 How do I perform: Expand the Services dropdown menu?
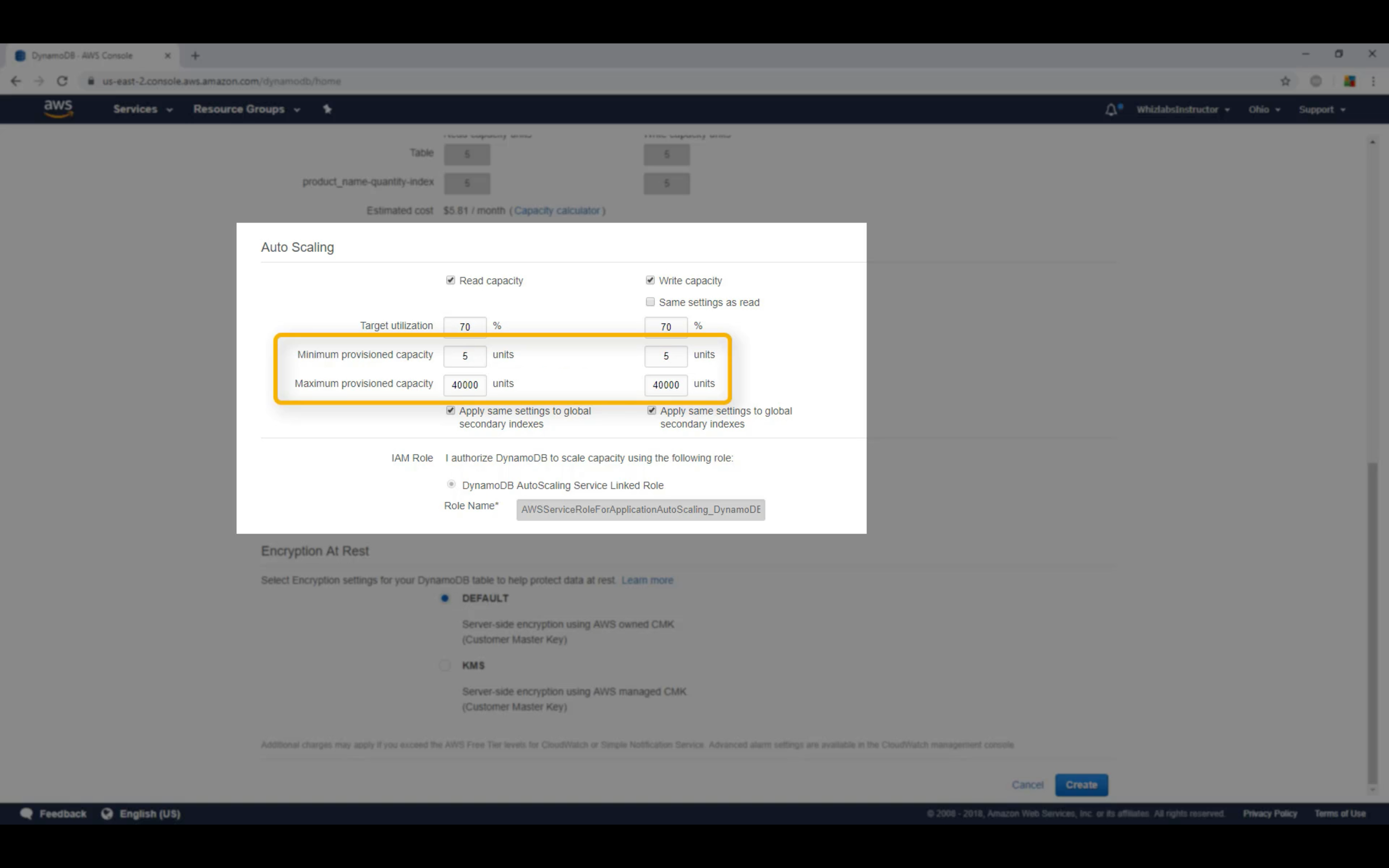[x=142, y=109]
